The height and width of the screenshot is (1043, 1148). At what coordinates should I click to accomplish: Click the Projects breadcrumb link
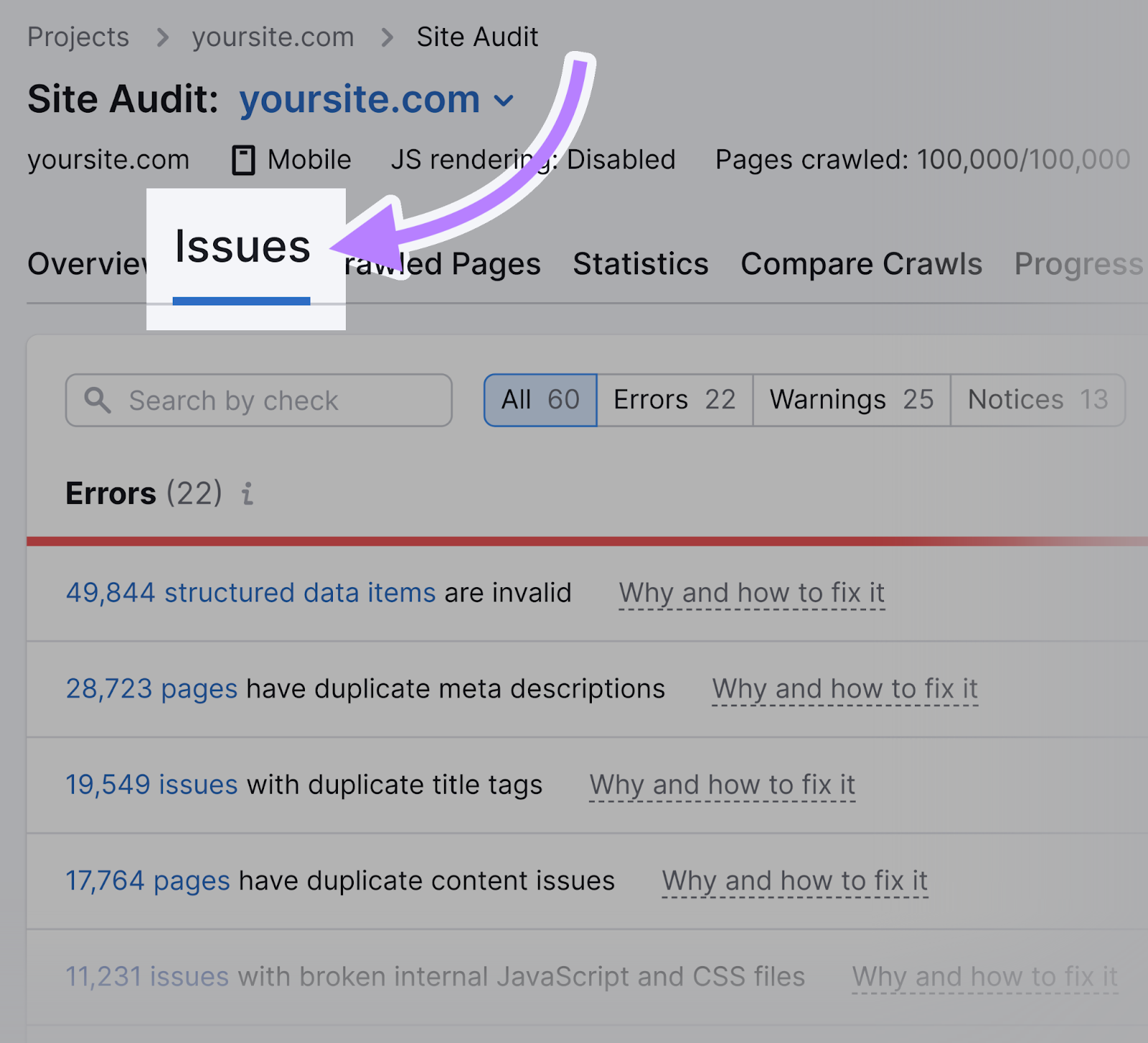point(78,37)
